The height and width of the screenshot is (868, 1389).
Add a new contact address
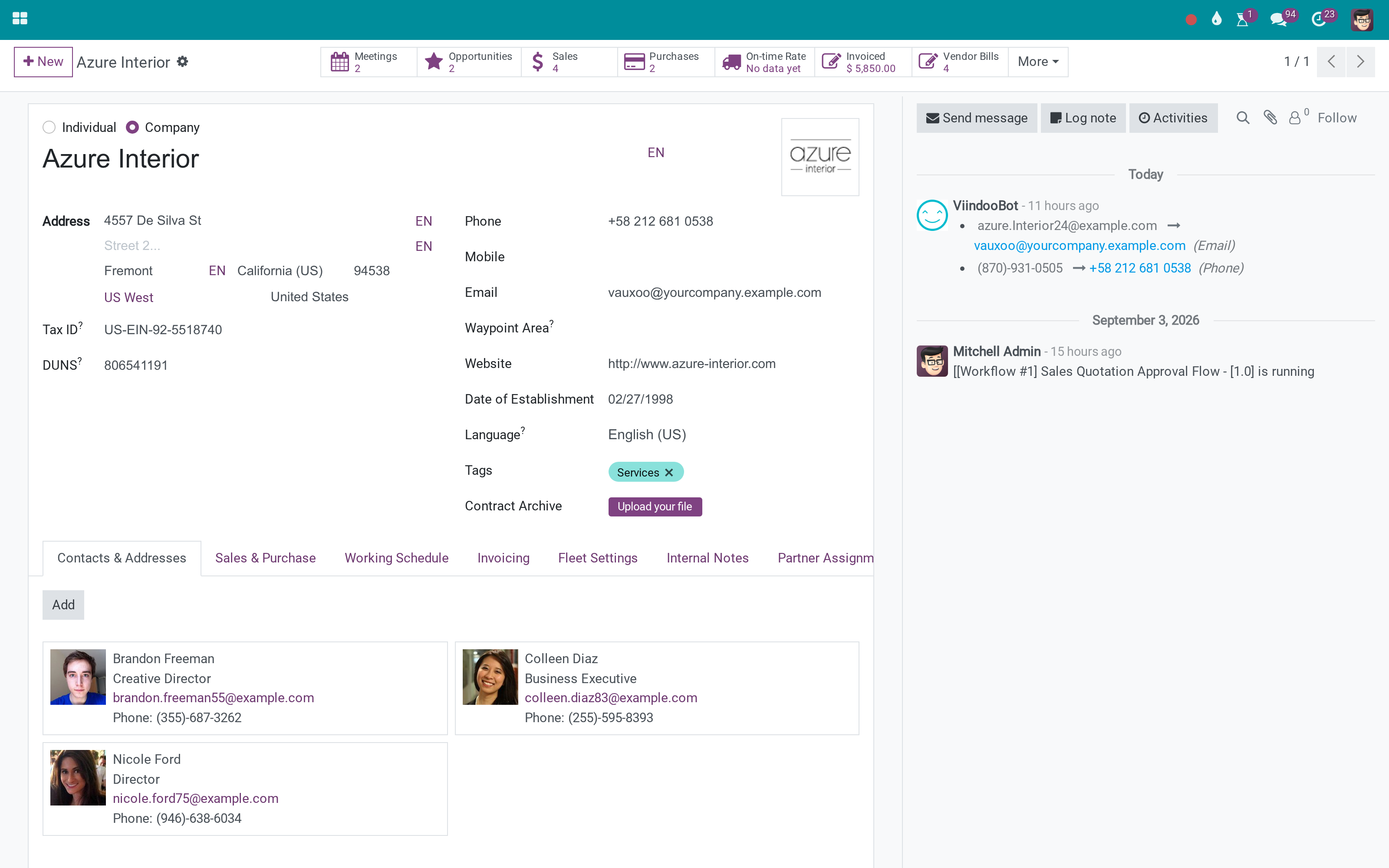tap(63, 605)
